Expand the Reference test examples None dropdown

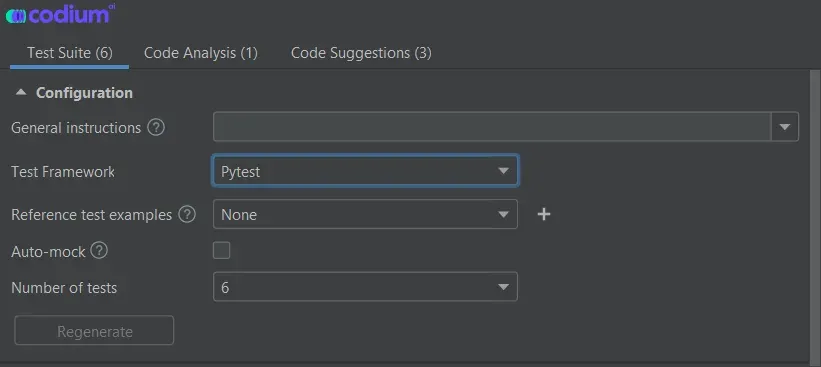365,214
